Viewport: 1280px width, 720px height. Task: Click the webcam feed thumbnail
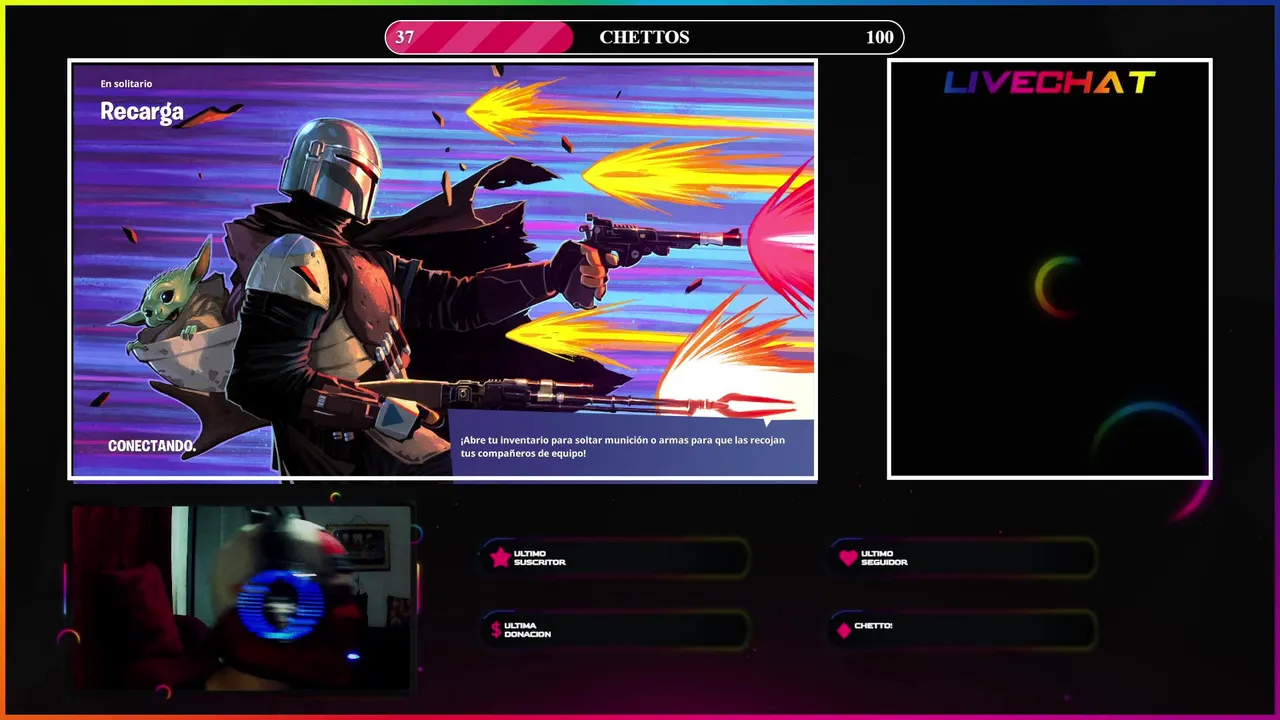coord(241,597)
